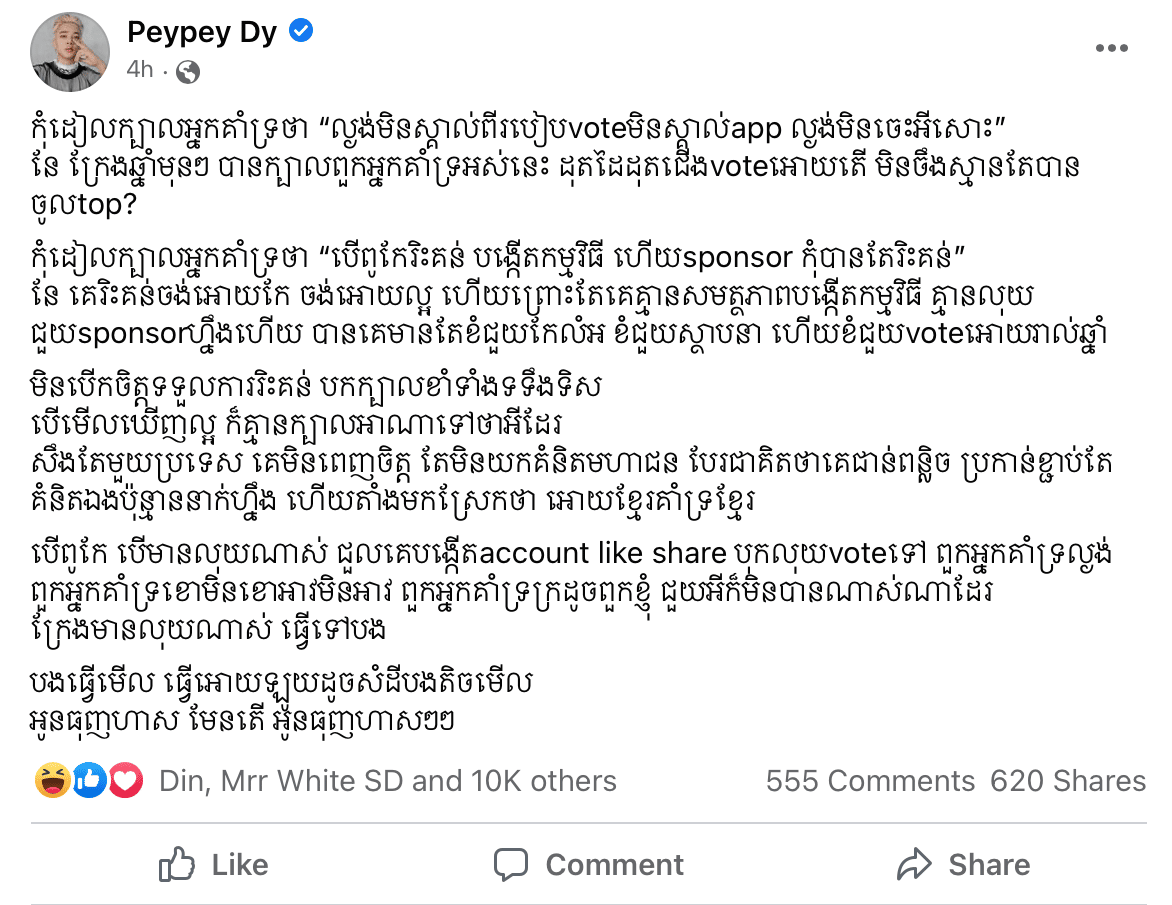View the 620 Shares list
1172x905 pixels.
coord(1067,781)
